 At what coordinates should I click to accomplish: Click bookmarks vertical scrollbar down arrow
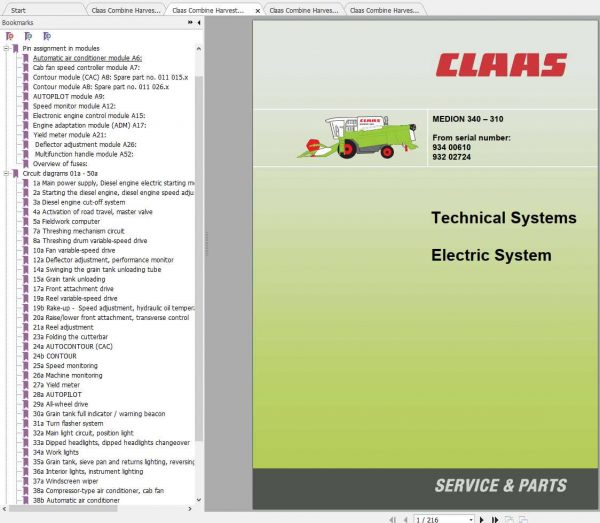[x=199, y=500]
